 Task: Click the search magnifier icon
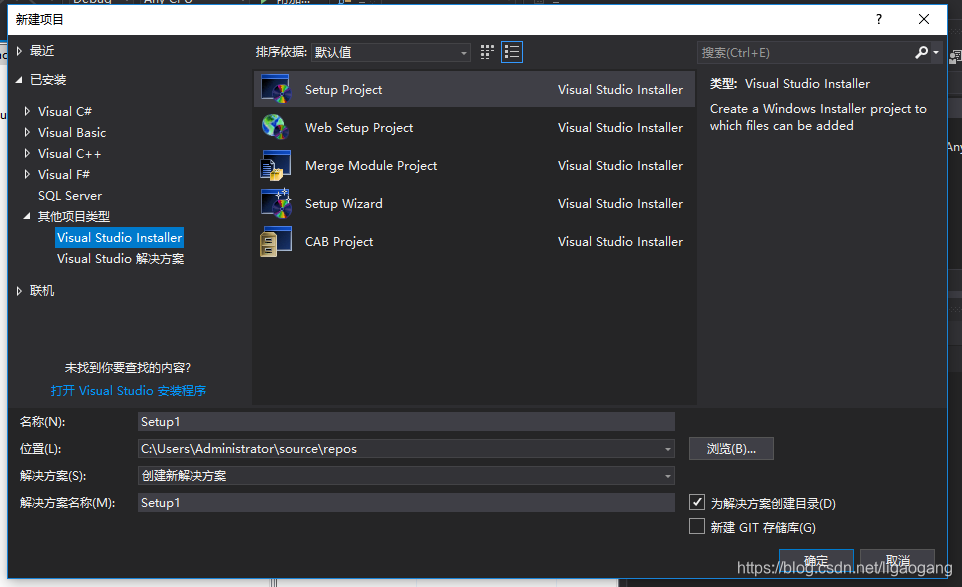click(922, 53)
